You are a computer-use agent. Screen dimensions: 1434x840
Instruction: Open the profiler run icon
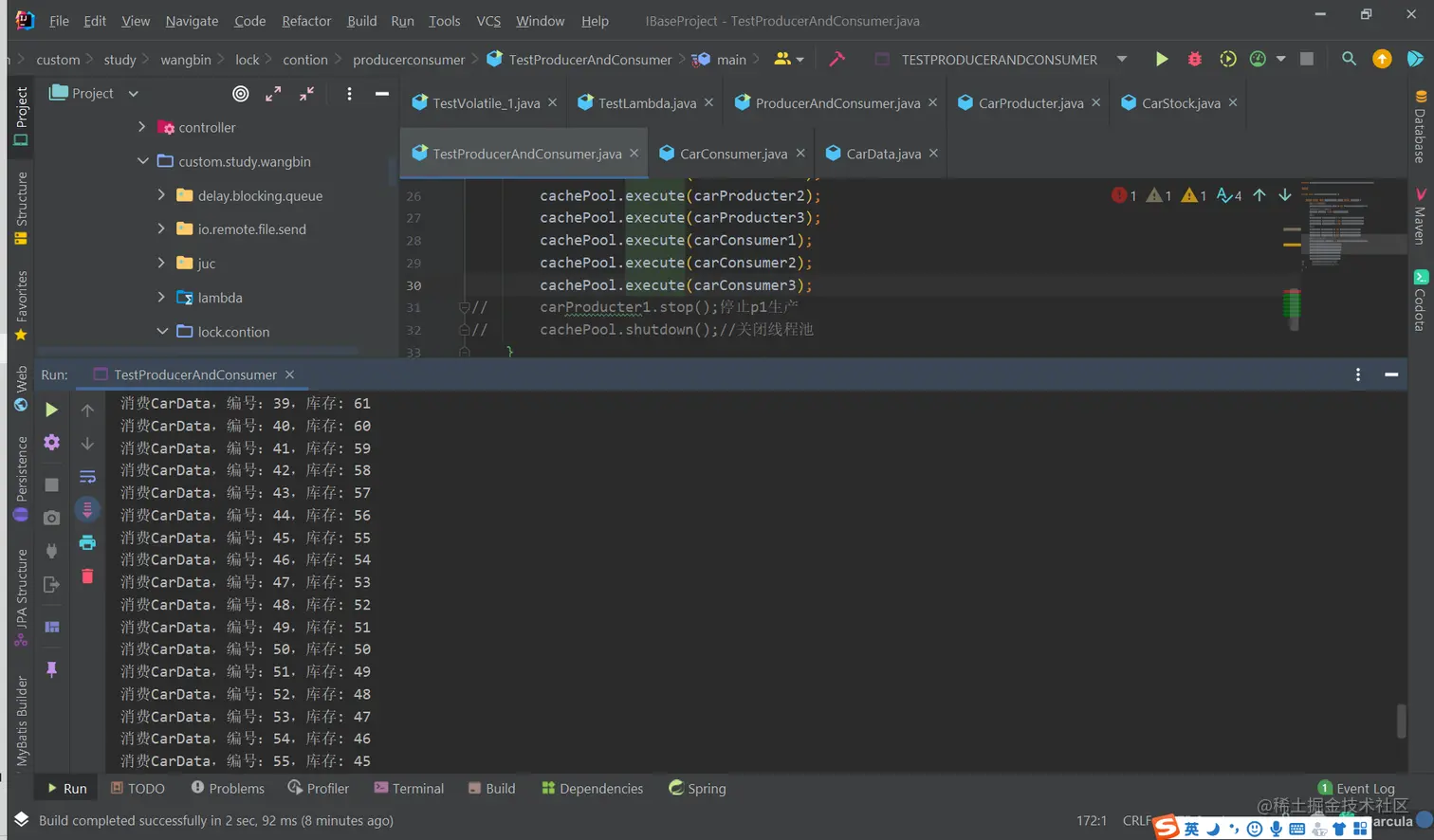pos(1258,59)
